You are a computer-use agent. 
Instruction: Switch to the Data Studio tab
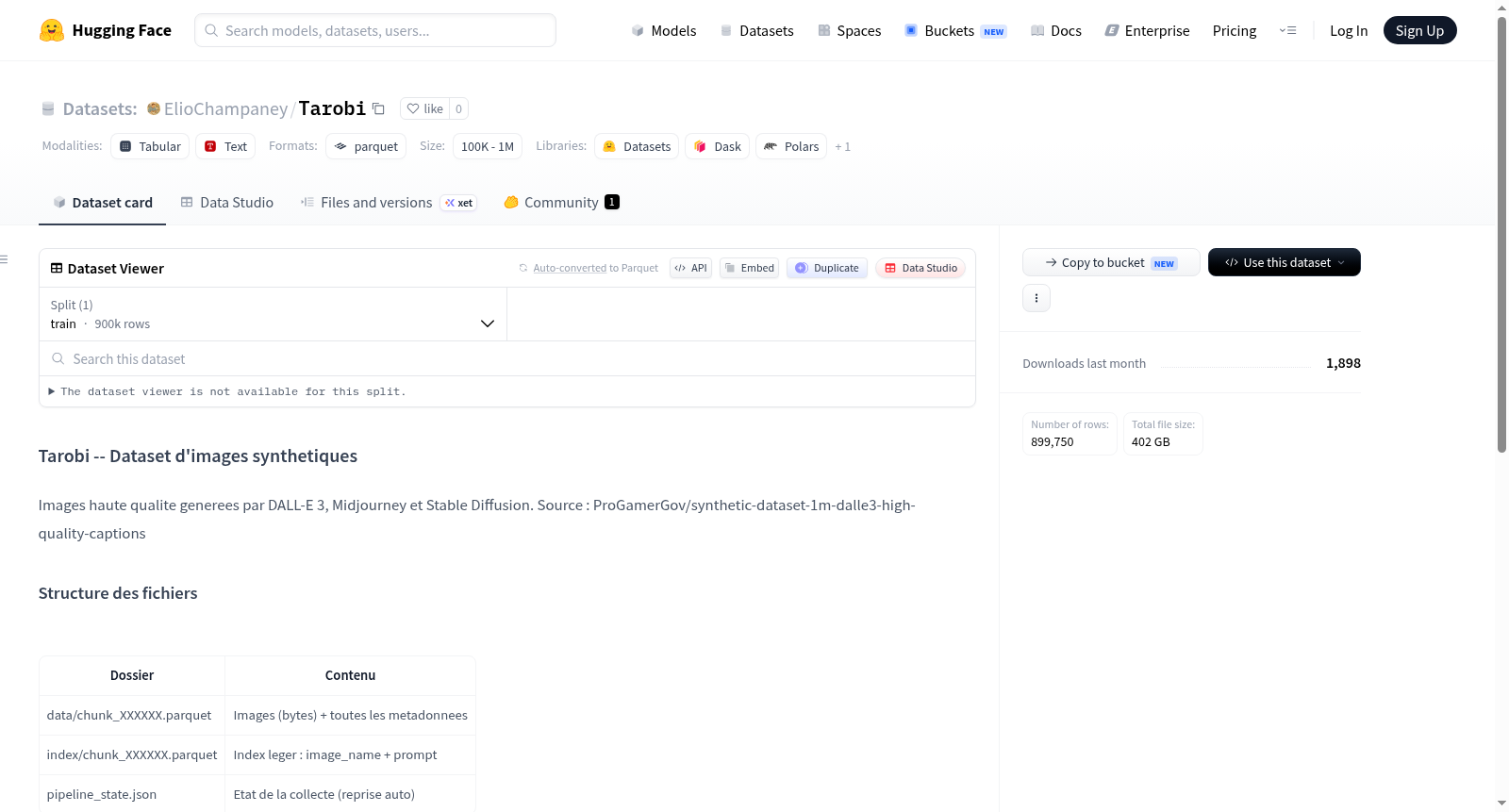pyautogui.click(x=226, y=202)
